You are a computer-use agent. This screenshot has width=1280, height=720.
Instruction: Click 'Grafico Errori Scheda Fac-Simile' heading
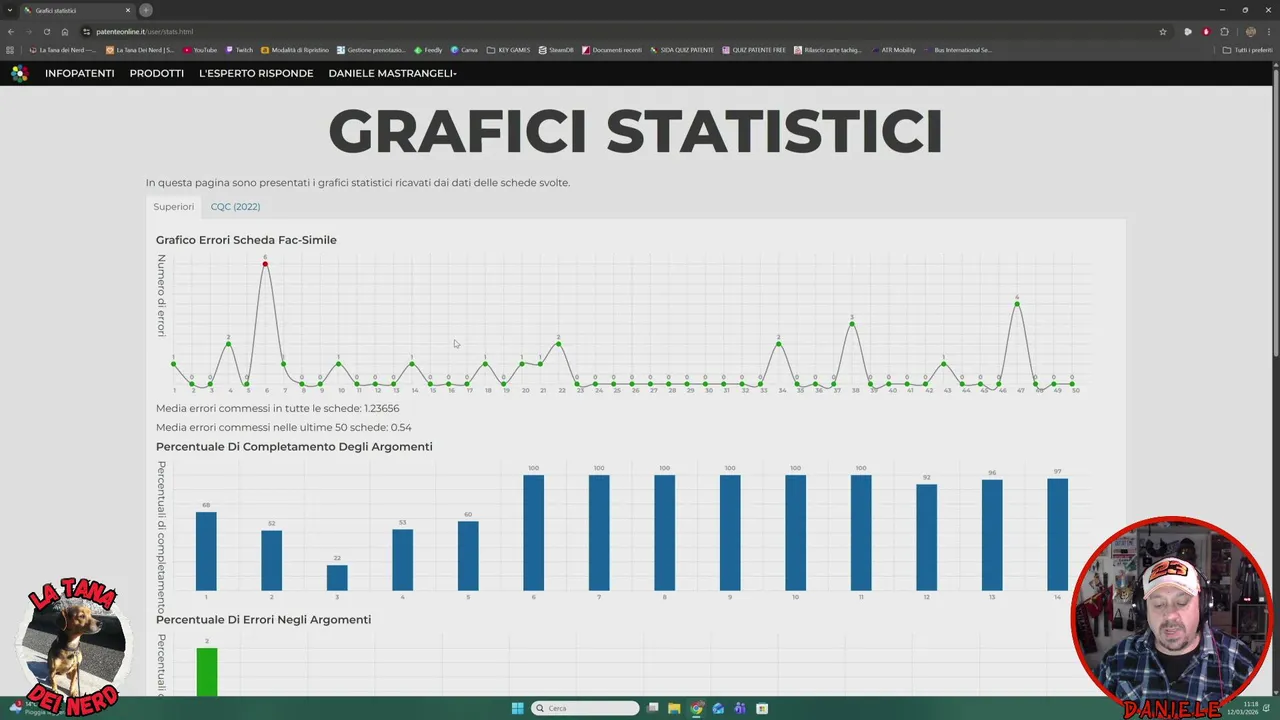(246, 240)
